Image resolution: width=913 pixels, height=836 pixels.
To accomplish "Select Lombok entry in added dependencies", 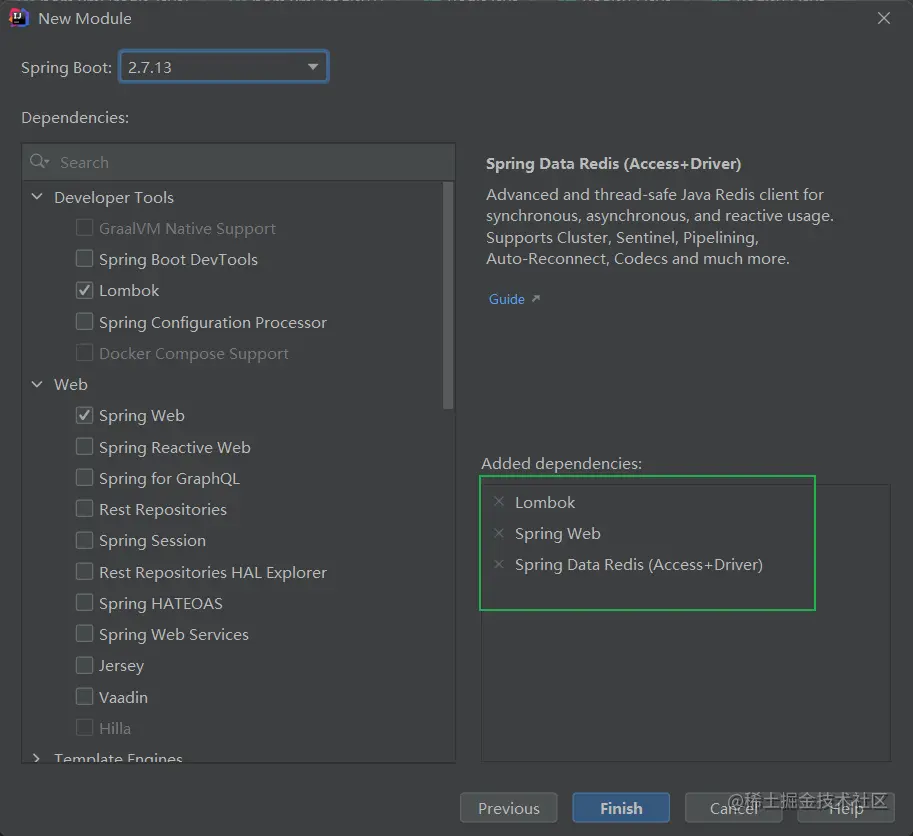I will coord(544,502).
